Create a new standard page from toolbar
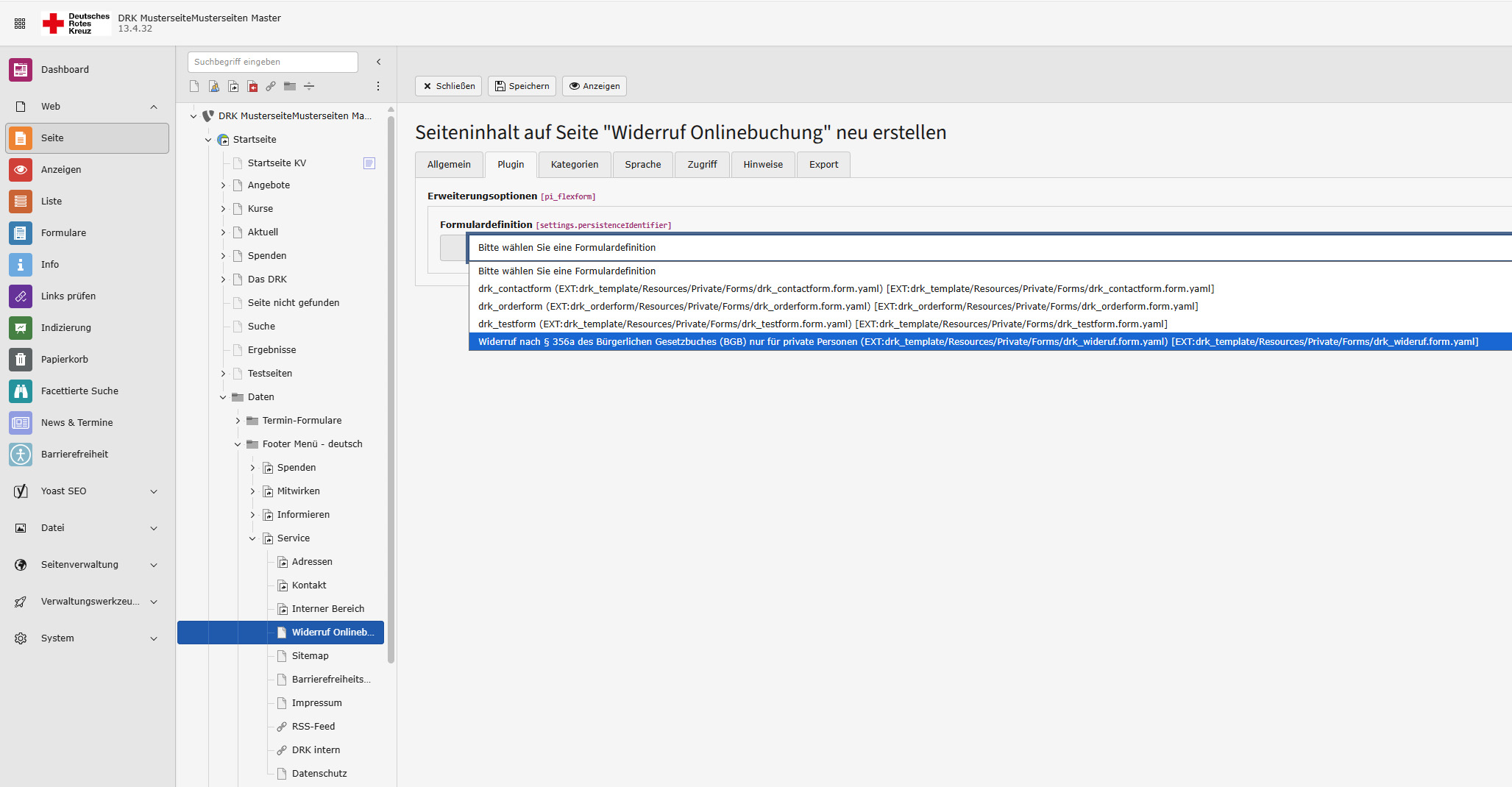The image size is (1512, 787). (194, 86)
